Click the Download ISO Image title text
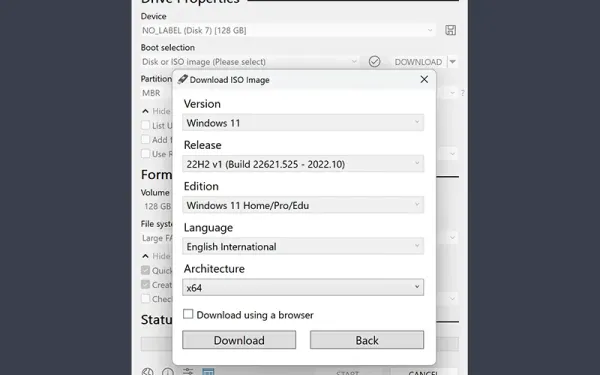 [230, 80]
